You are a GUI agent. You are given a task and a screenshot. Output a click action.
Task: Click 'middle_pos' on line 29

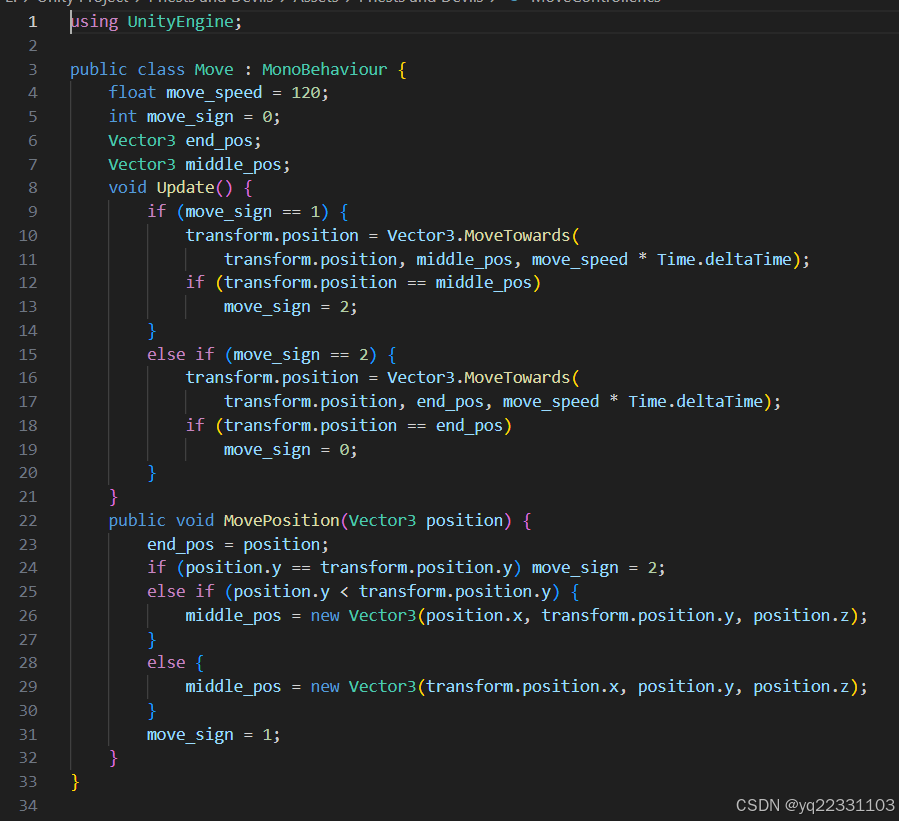pyautogui.click(x=233, y=686)
